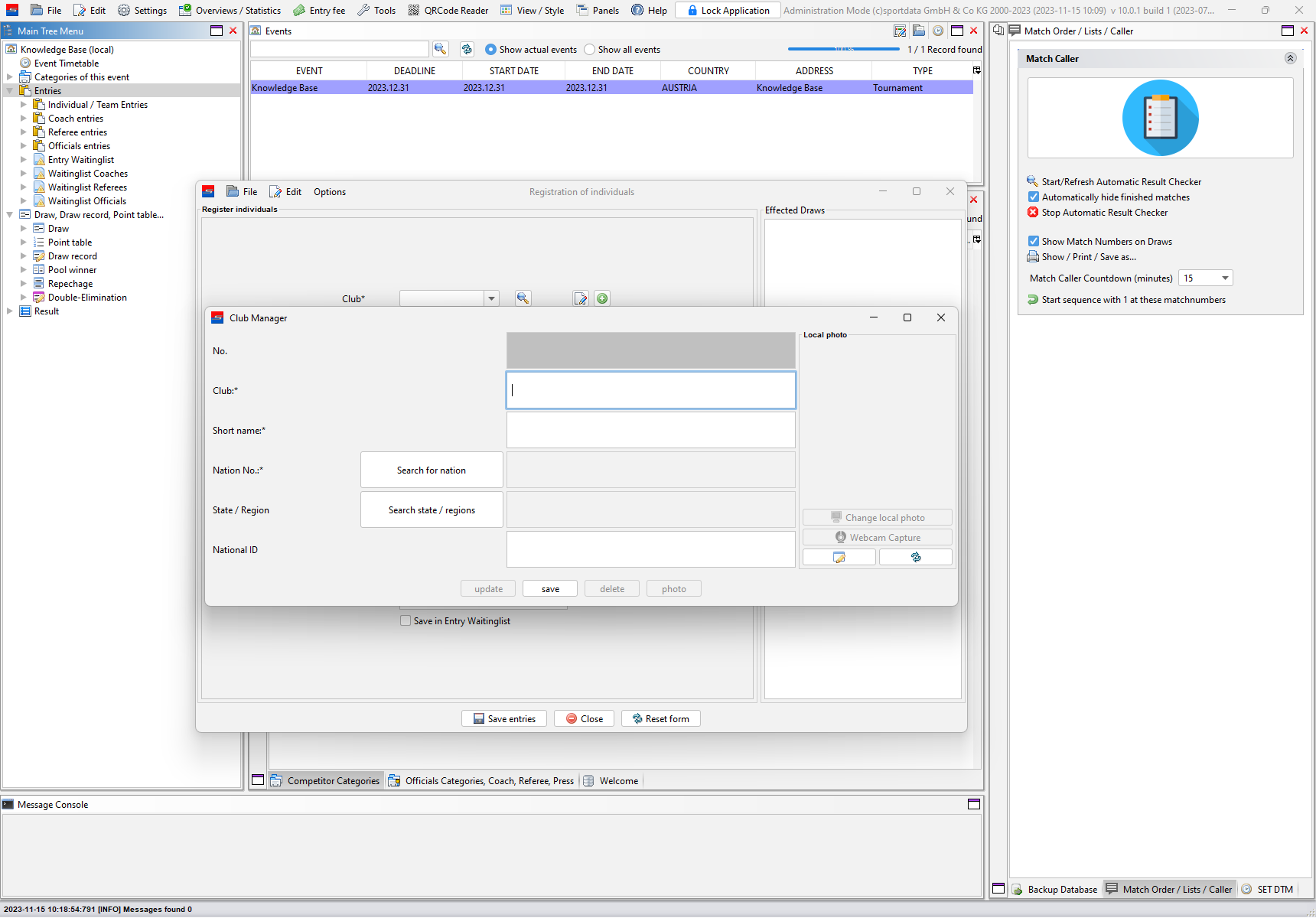Click the National ID input field
Image resolution: width=1316 pixels, height=918 pixels.
pyautogui.click(x=651, y=549)
